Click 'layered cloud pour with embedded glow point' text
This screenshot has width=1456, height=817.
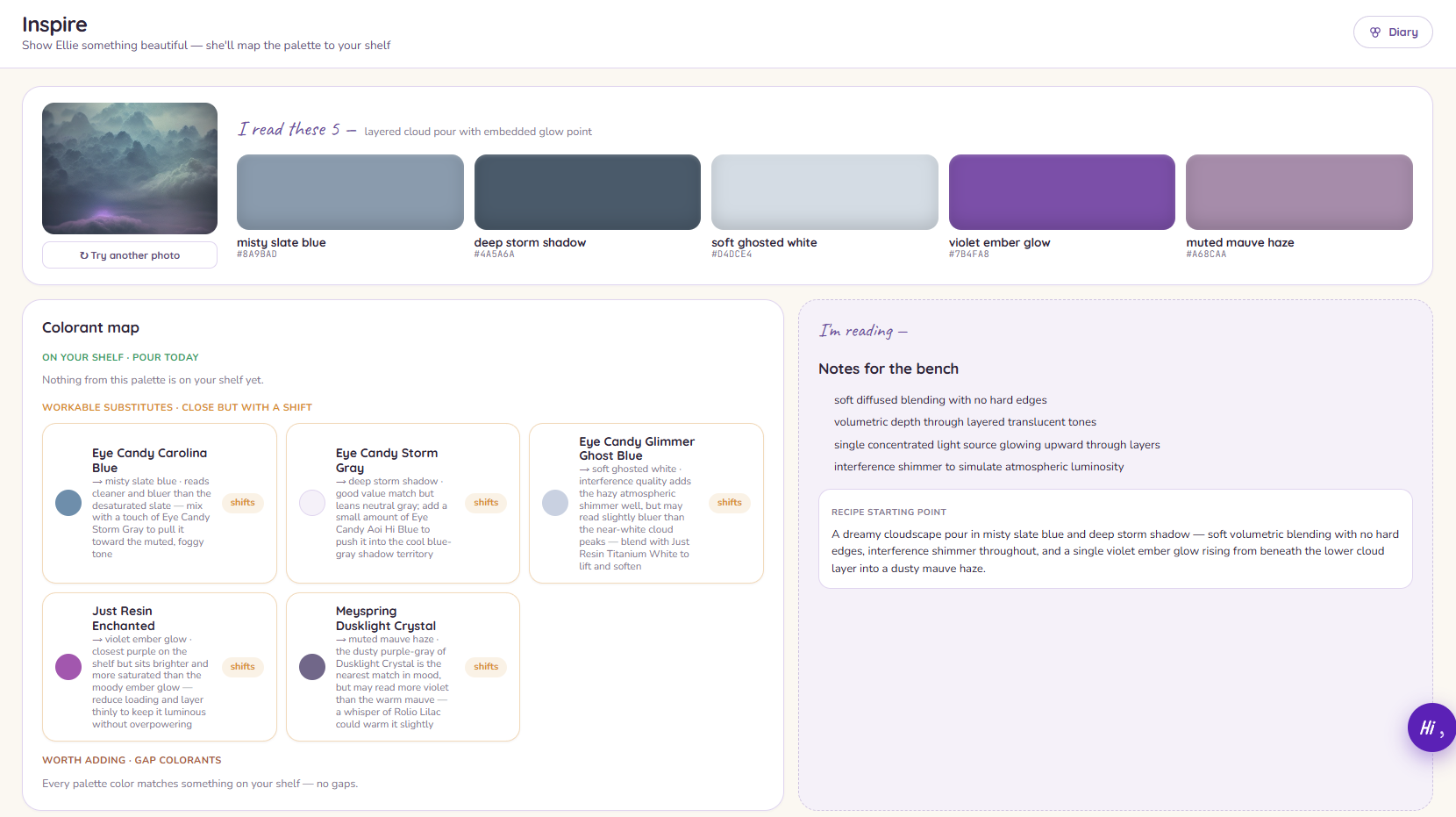click(x=478, y=132)
